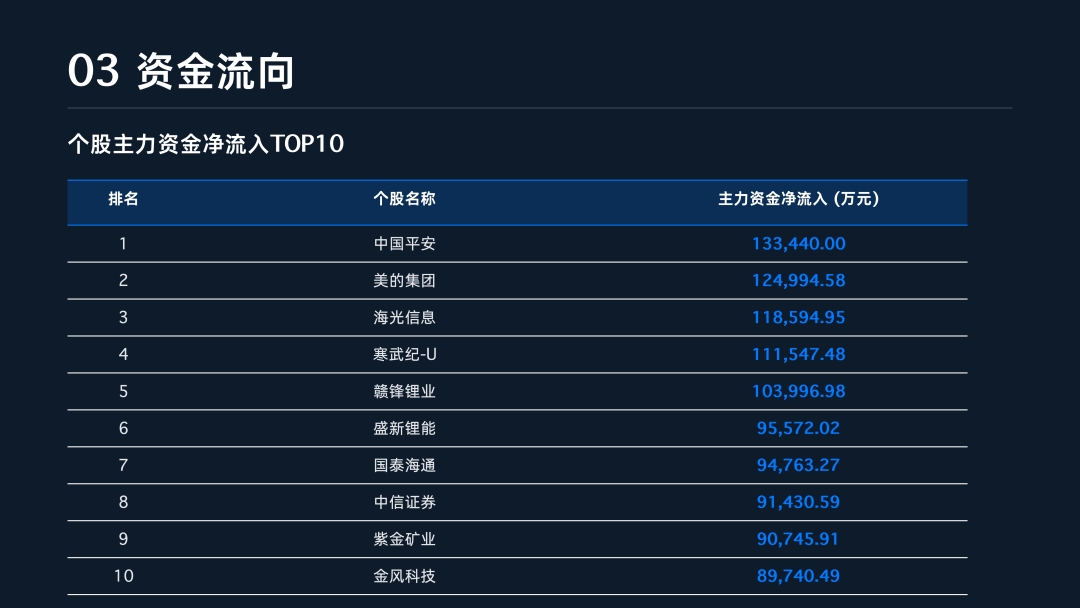Select the 个股主力资金净流入TOP10 subtitle

point(205,144)
